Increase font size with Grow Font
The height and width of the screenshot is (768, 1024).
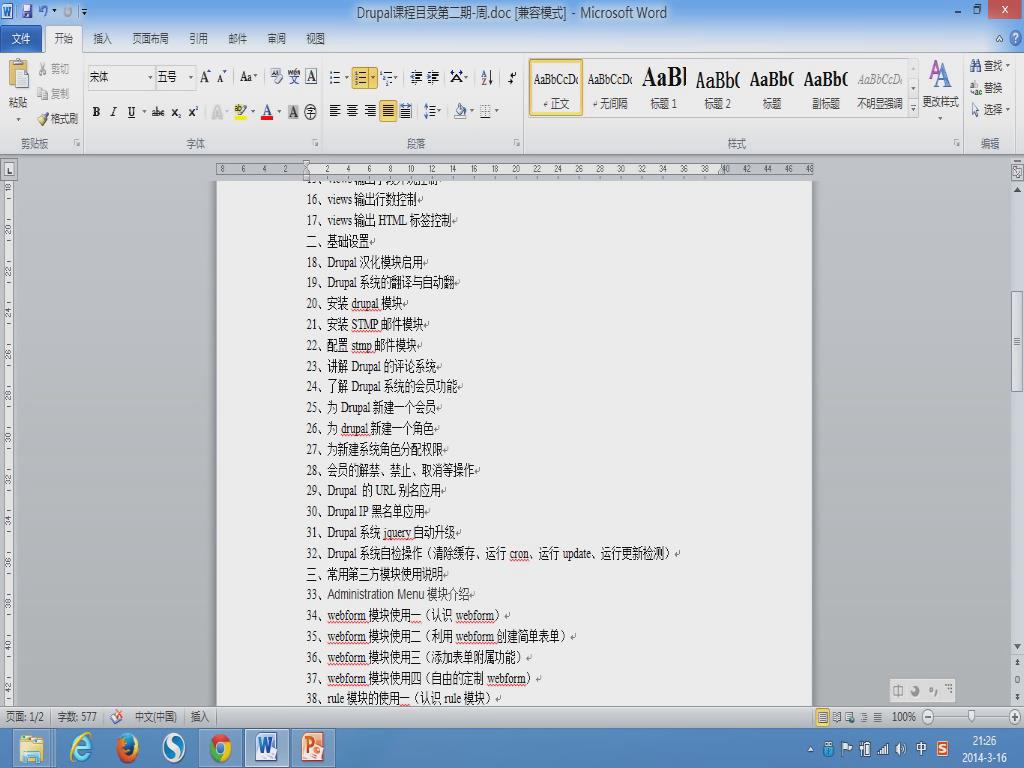coord(205,77)
